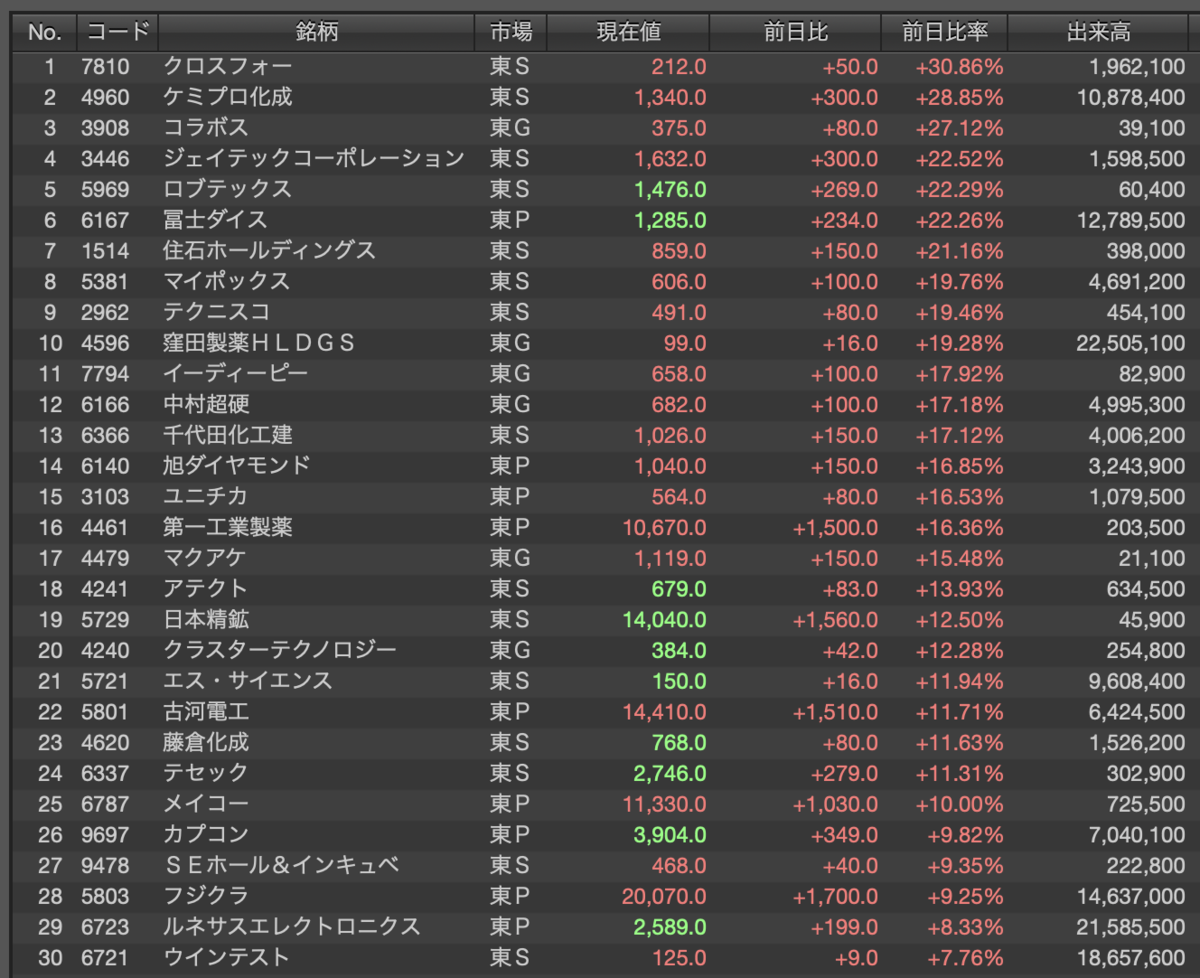Click stock code 7794
1200x978 pixels.
coord(105,374)
